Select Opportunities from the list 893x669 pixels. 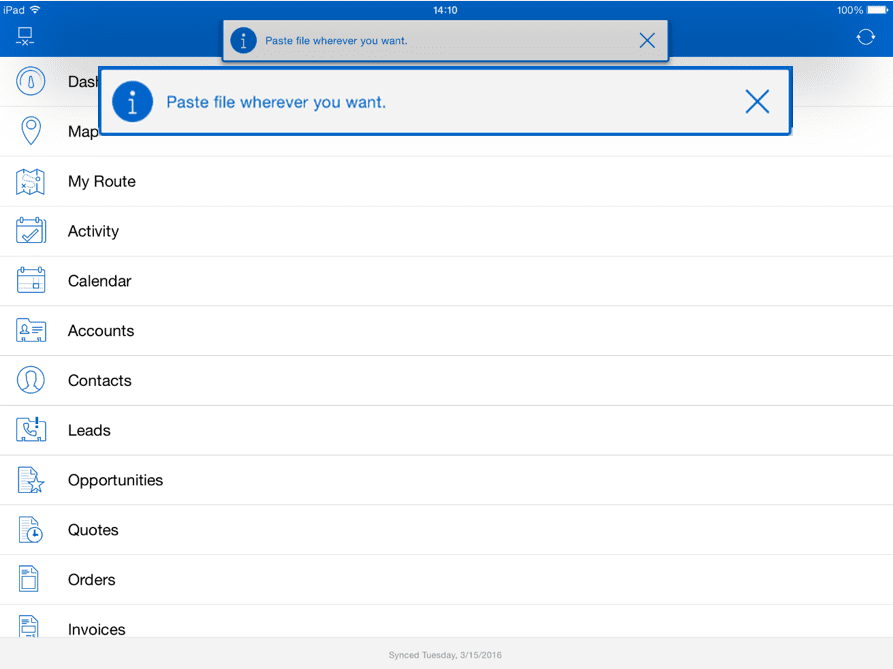pos(446,480)
